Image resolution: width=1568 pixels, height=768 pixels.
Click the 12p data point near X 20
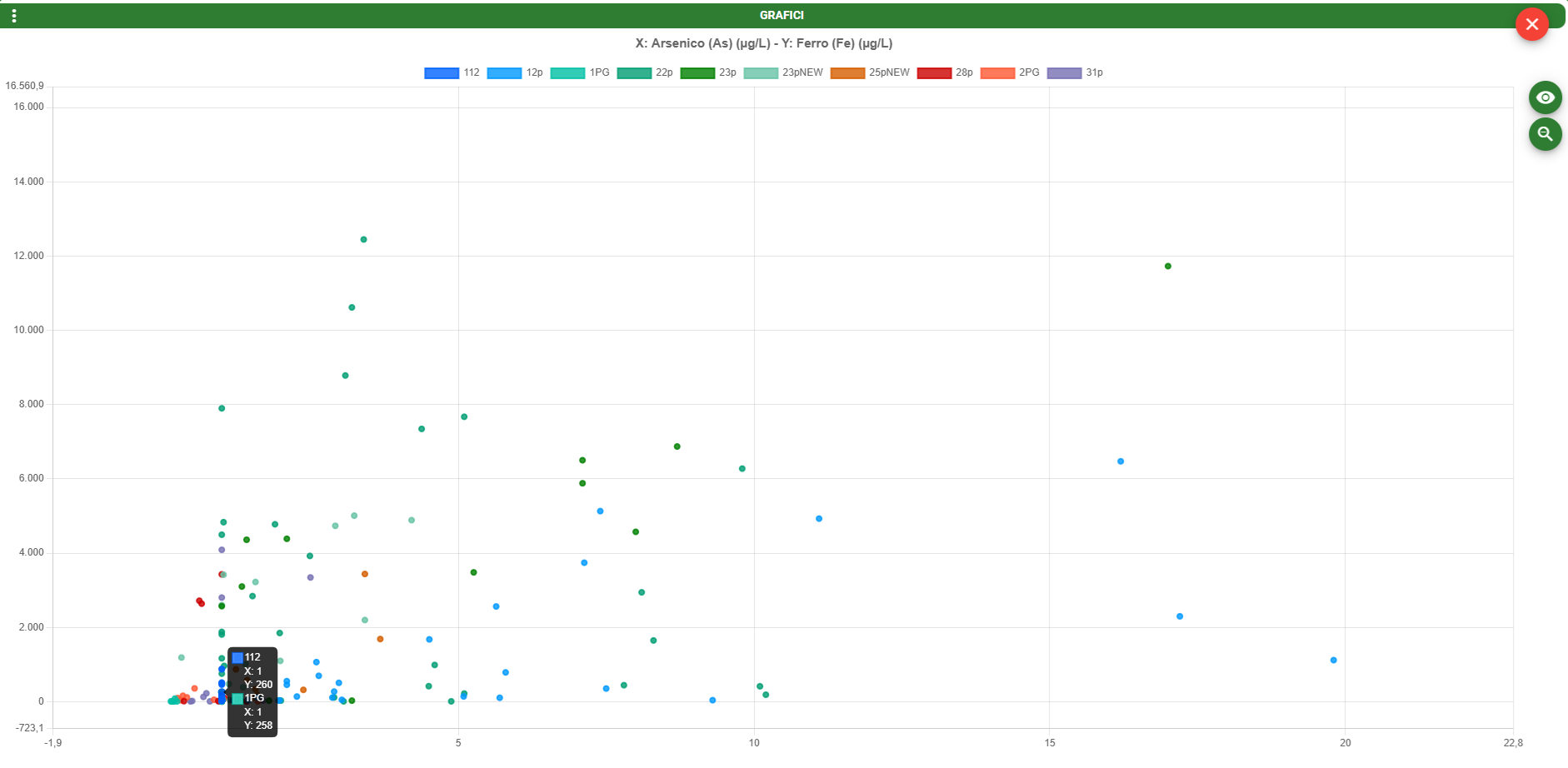click(x=1334, y=661)
